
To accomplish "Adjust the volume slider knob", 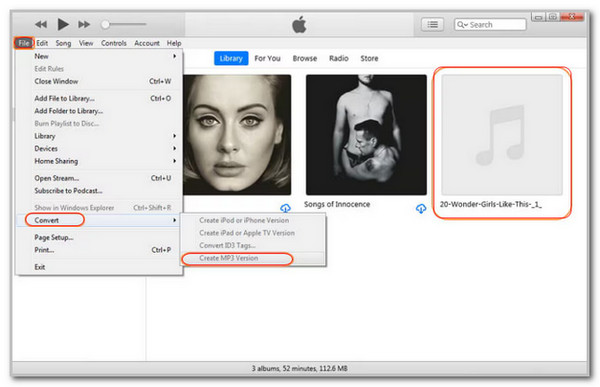I will click(105, 24).
